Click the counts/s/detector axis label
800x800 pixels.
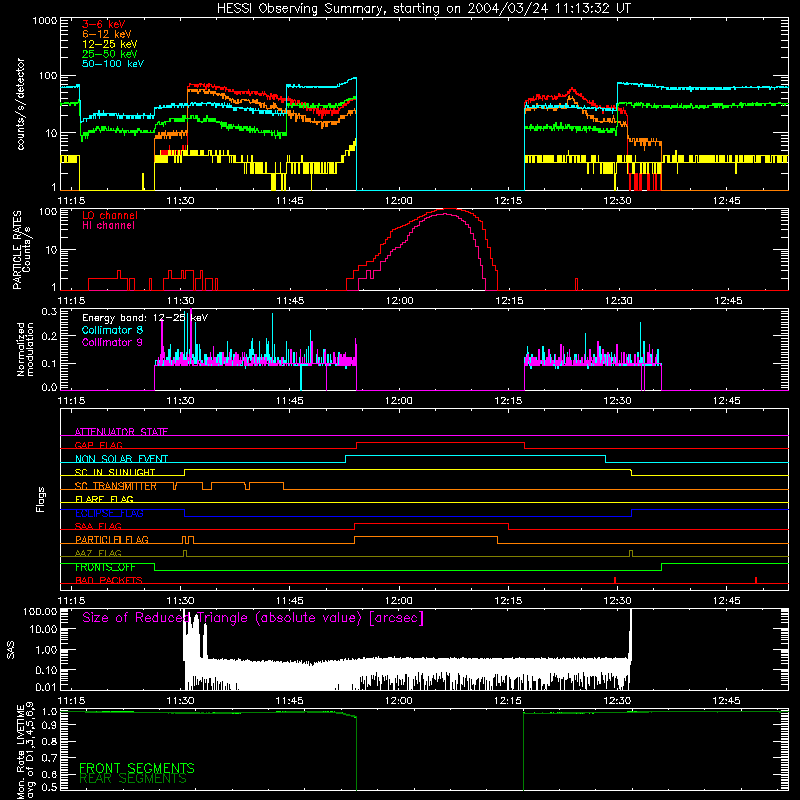point(20,104)
